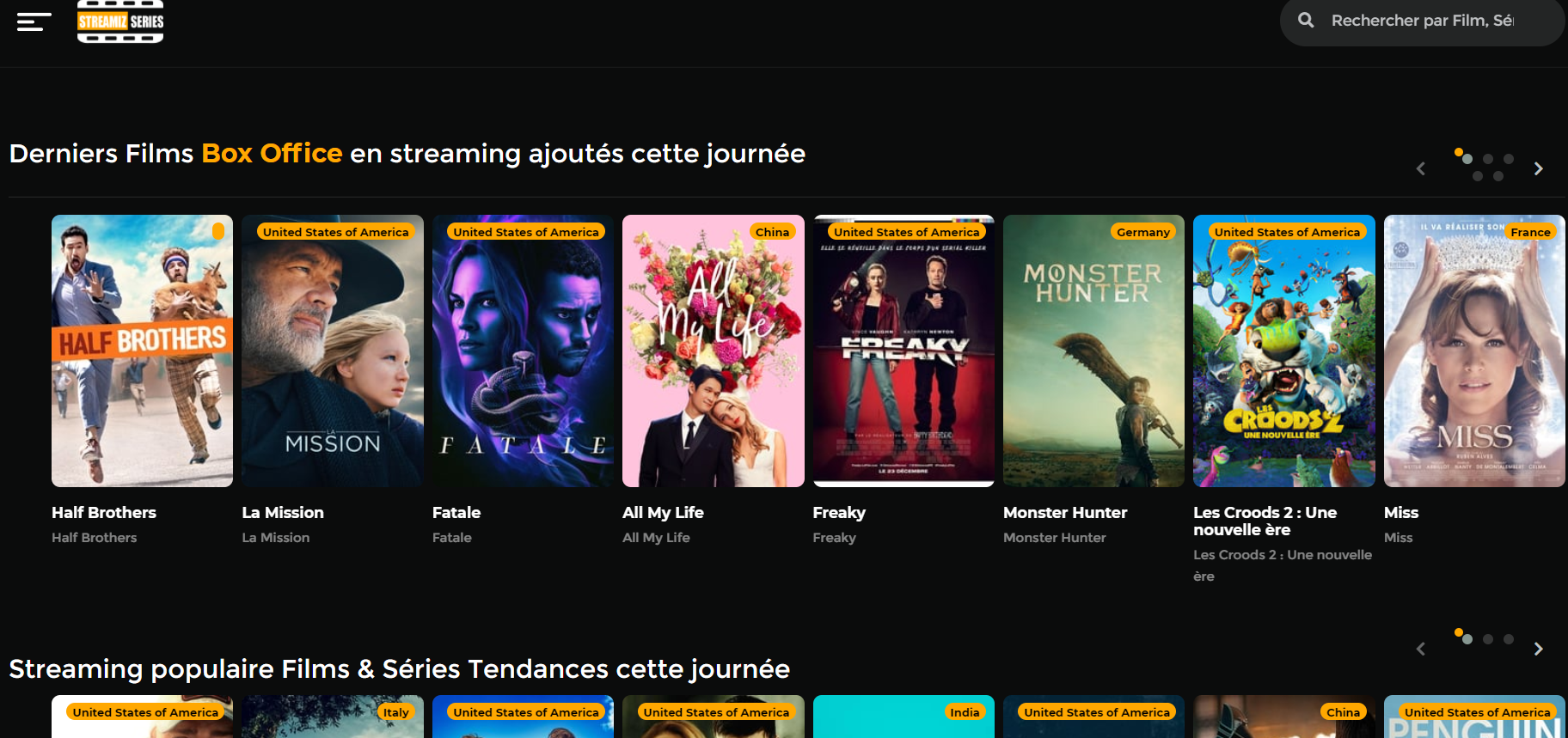Image resolution: width=1568 pixels, height=738 pixels.
Task: Click the Italy country badge
Action: [x=396, y=712]
